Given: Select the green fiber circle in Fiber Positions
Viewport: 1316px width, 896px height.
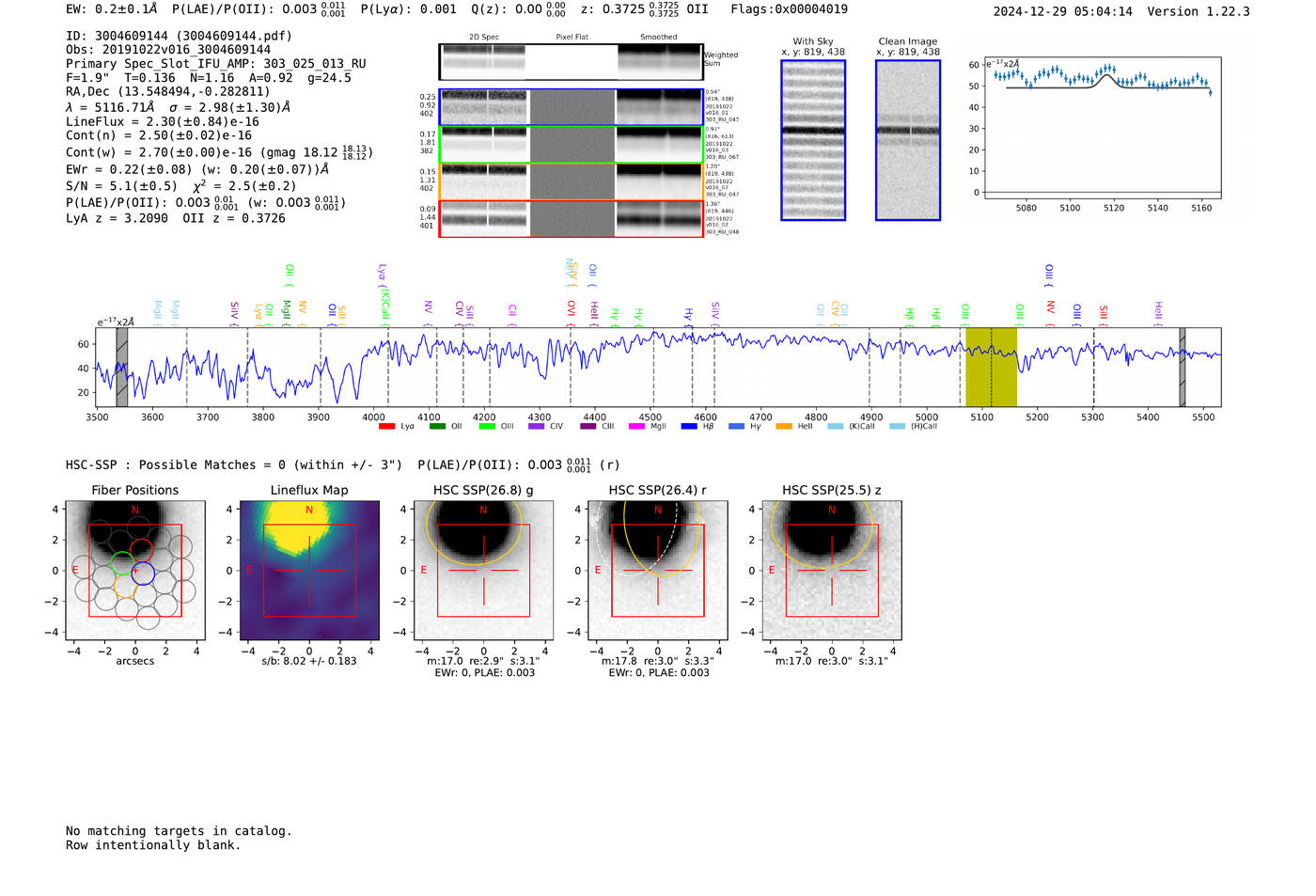Looking at the screenshot, I should click(122, 563).
